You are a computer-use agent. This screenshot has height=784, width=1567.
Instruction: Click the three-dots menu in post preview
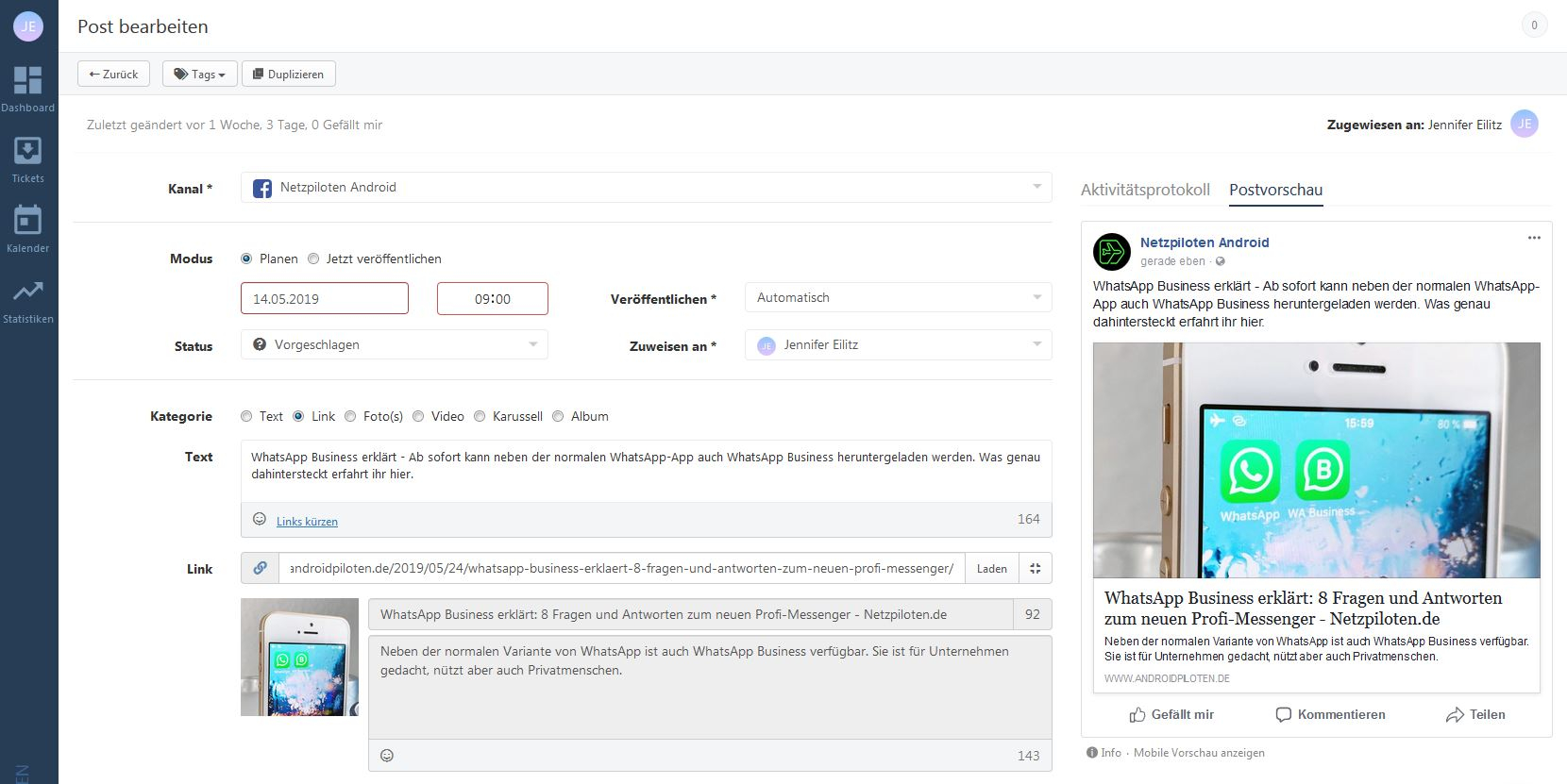pyautogui.click(x=1533, y=238)
